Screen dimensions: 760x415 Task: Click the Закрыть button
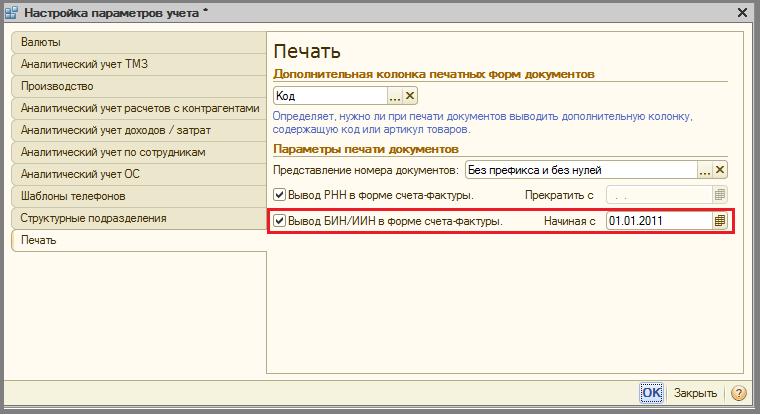pos(695,393)
